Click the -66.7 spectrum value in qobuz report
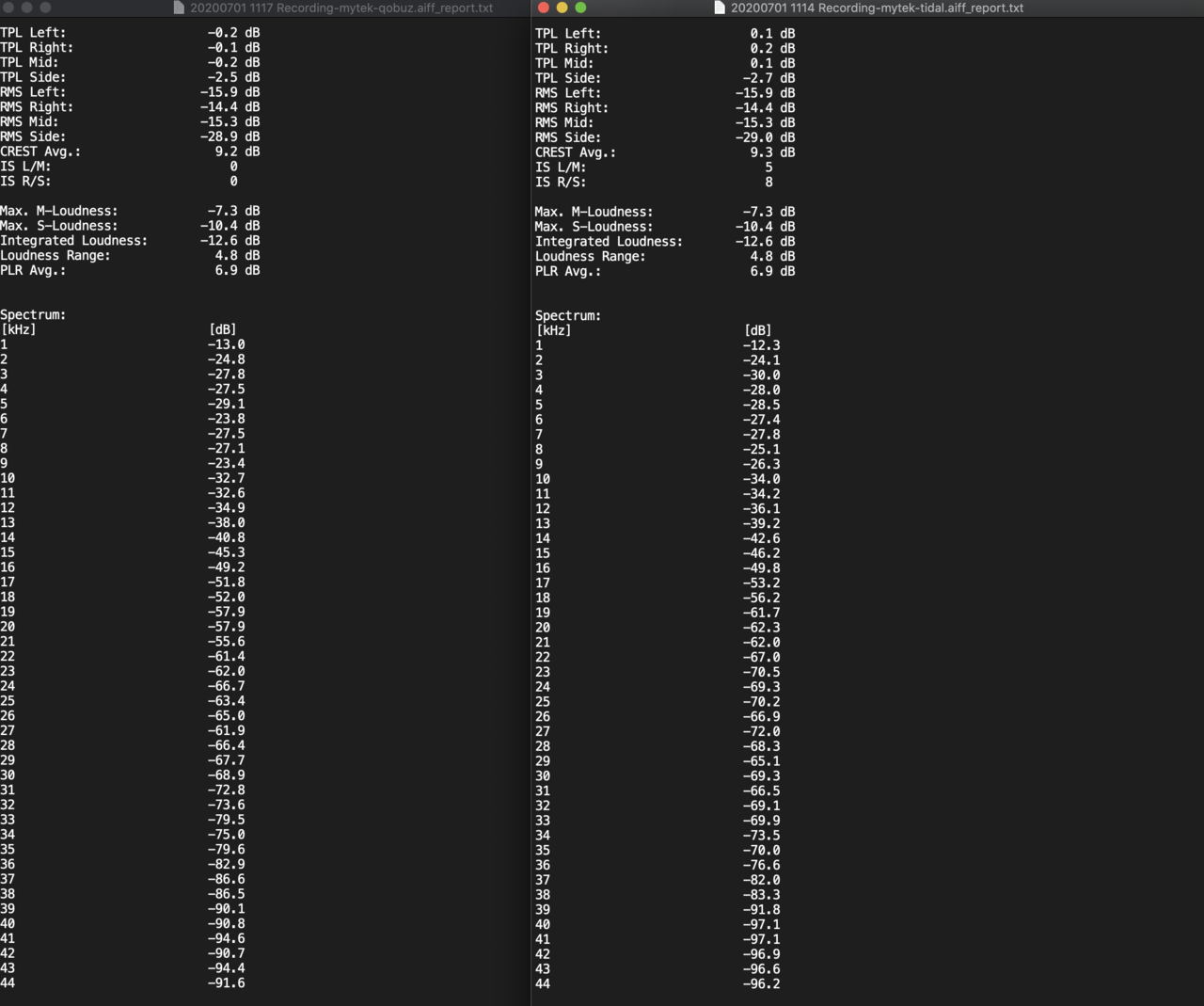 pyautogui.click(x=226, y=686)
